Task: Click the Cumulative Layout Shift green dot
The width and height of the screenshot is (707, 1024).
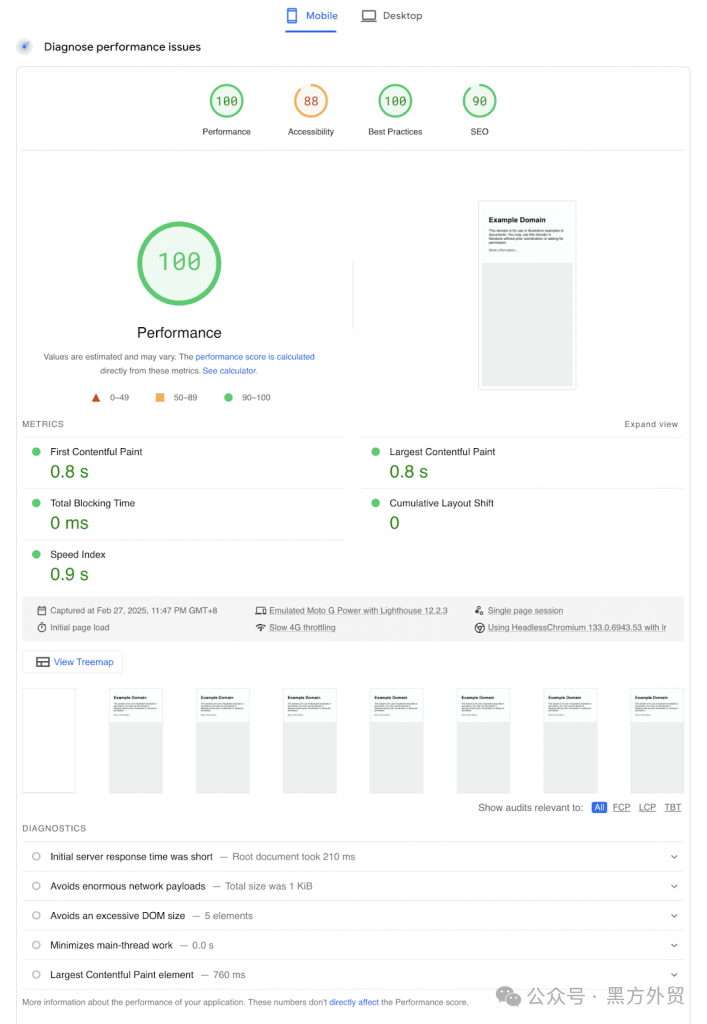Action: (375, 503)
